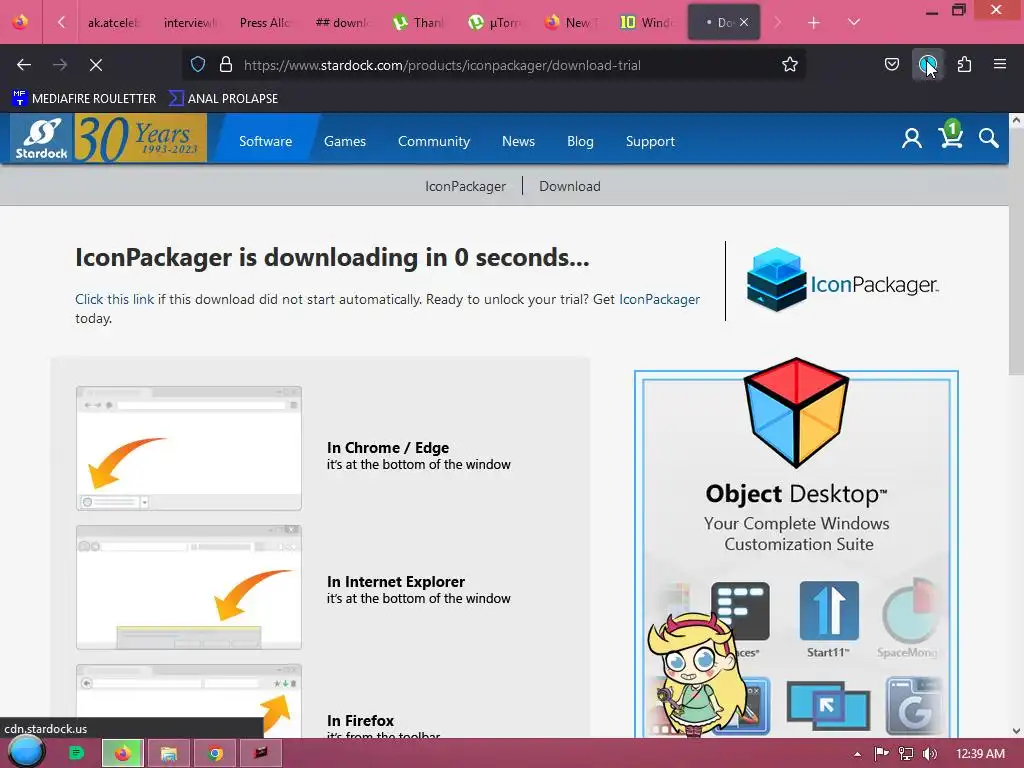Viewport: 1024px width, 768px height.
Task: Open the Stardock account user icon
Action: [912, 138]
